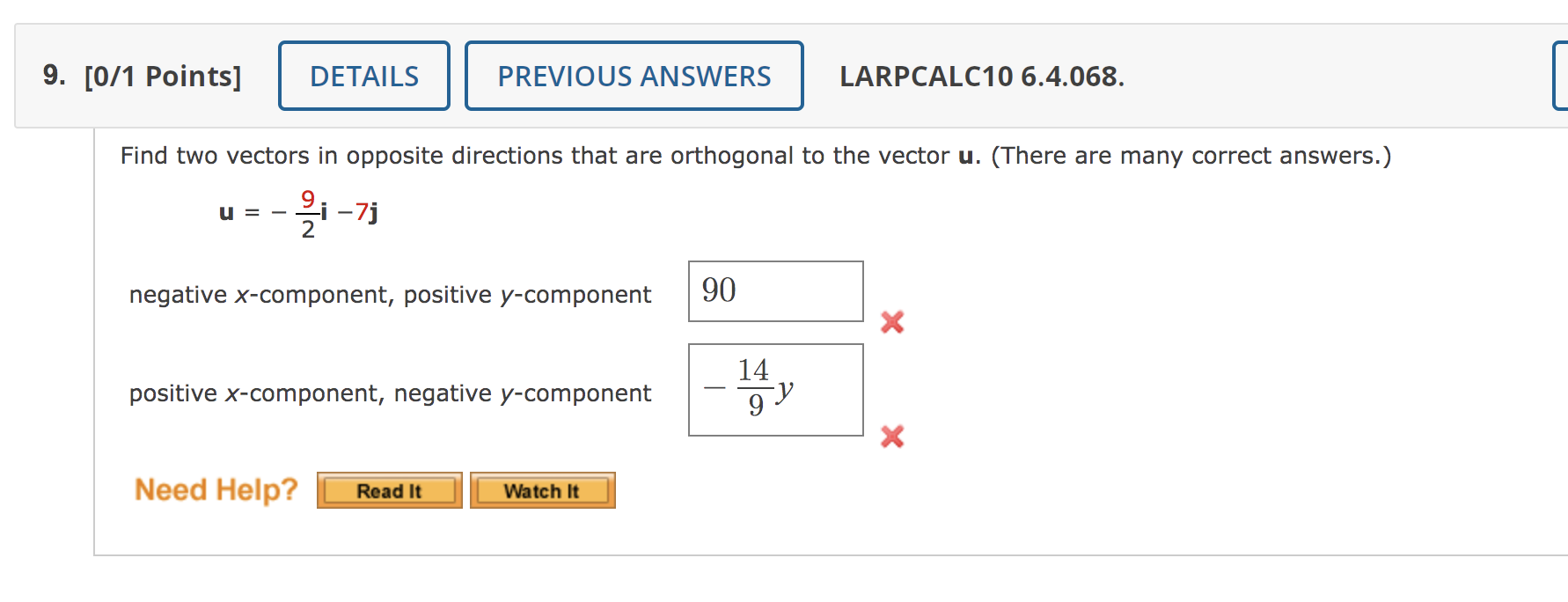Click the red -7j term of vector u
The height and width of the screenshot is (602, 1568).
[x=363, y=212]
